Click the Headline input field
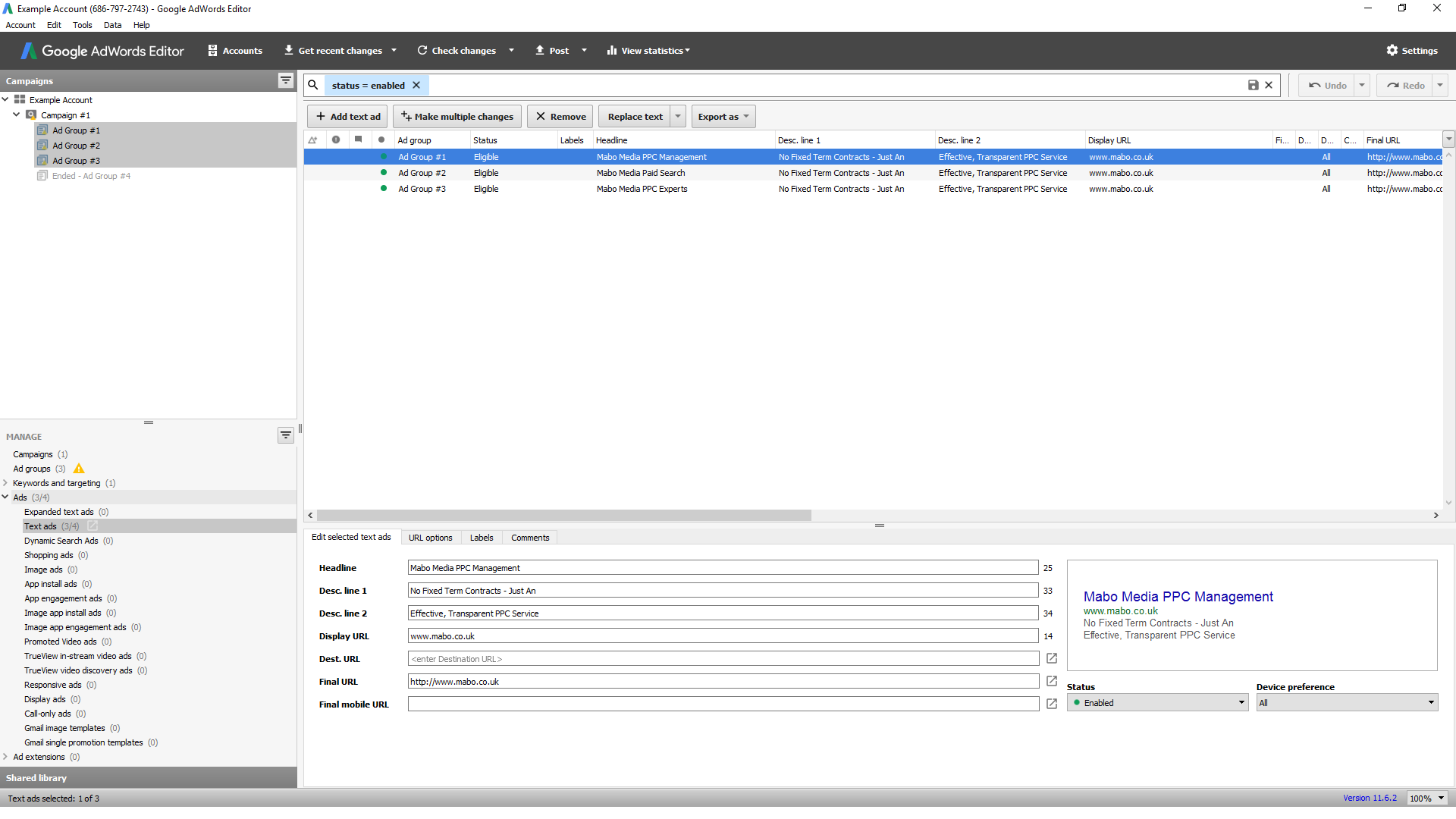Viewport: 1456px width, 819px height. pyautogui.click(x=723, y=567)
